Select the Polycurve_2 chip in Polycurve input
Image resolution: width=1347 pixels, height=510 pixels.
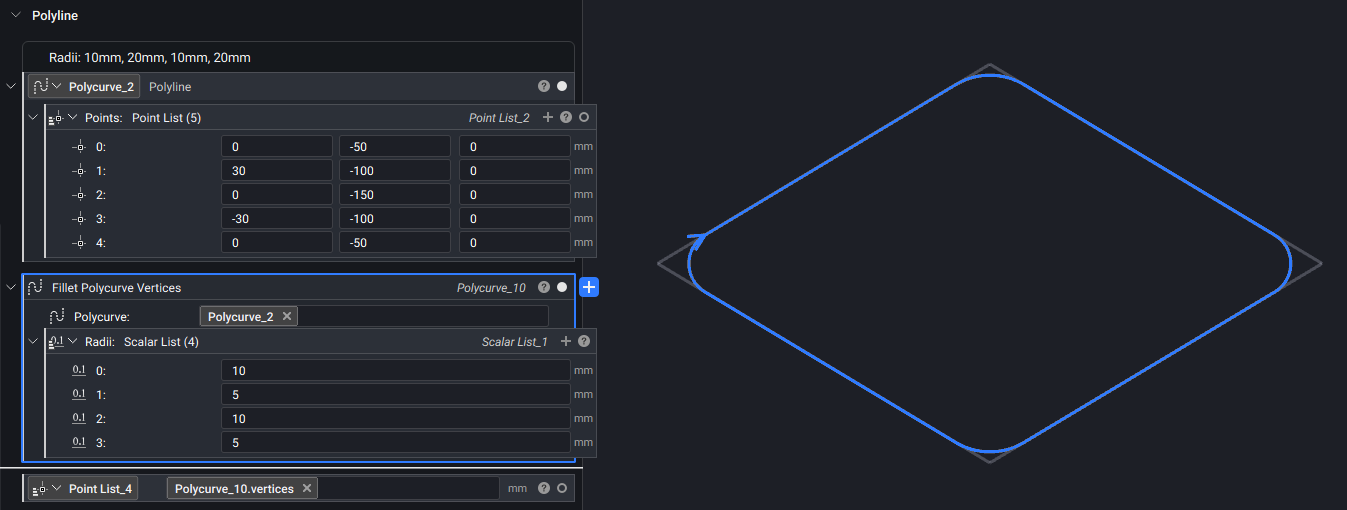(240, 317)
